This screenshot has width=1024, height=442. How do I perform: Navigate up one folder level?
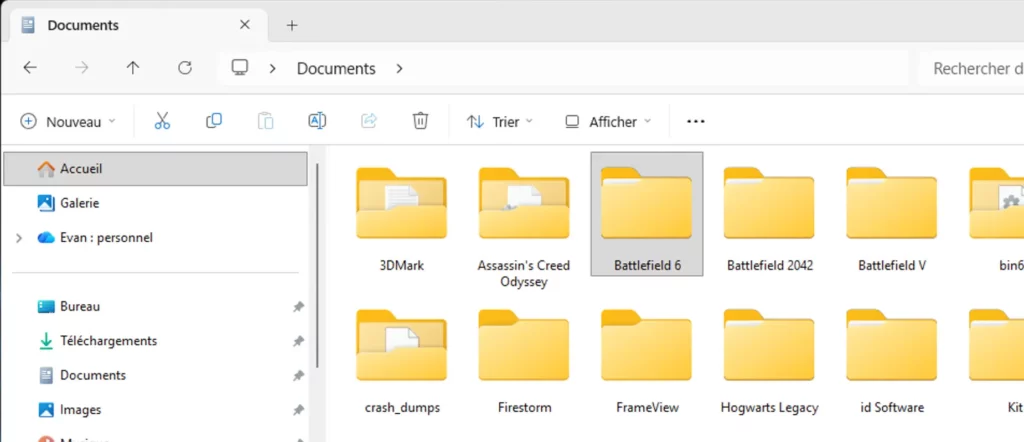click(133, 68)
